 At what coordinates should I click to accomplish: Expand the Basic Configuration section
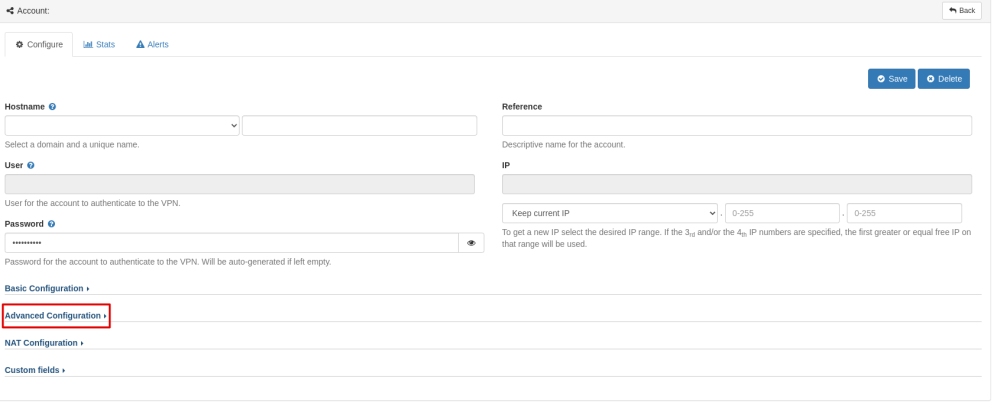pyautogui.click(x=47, y=288)
